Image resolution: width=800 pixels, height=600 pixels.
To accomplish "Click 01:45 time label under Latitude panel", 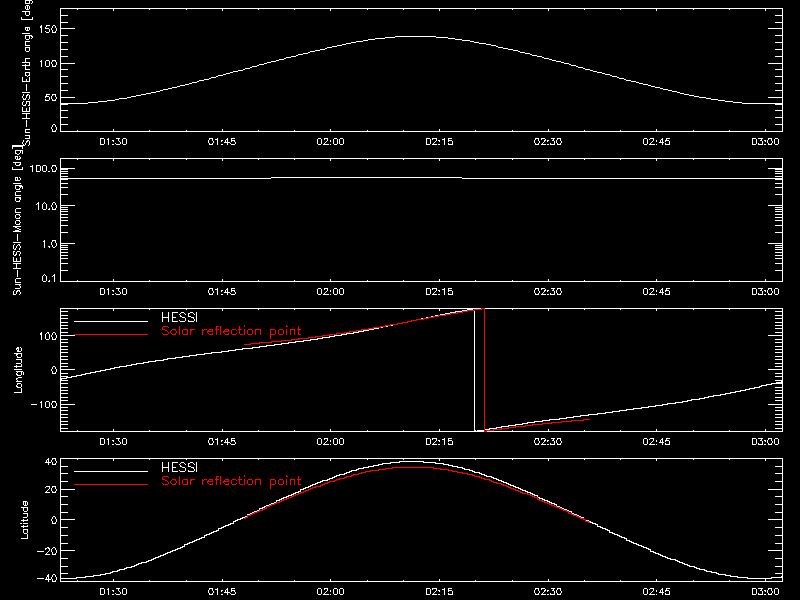I will (x=222, y=592).
